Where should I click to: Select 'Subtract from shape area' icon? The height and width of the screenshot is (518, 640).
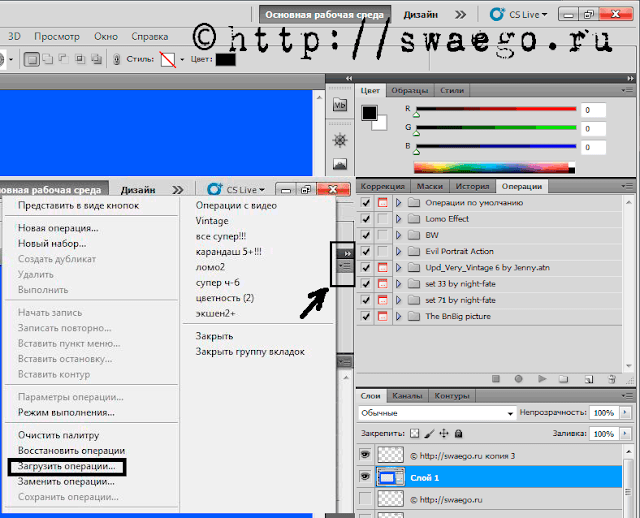64,59
